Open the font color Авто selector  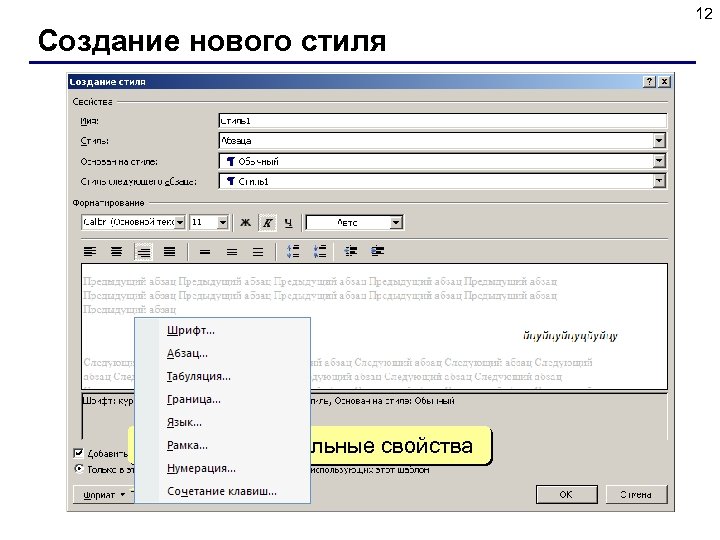point(354,223)
